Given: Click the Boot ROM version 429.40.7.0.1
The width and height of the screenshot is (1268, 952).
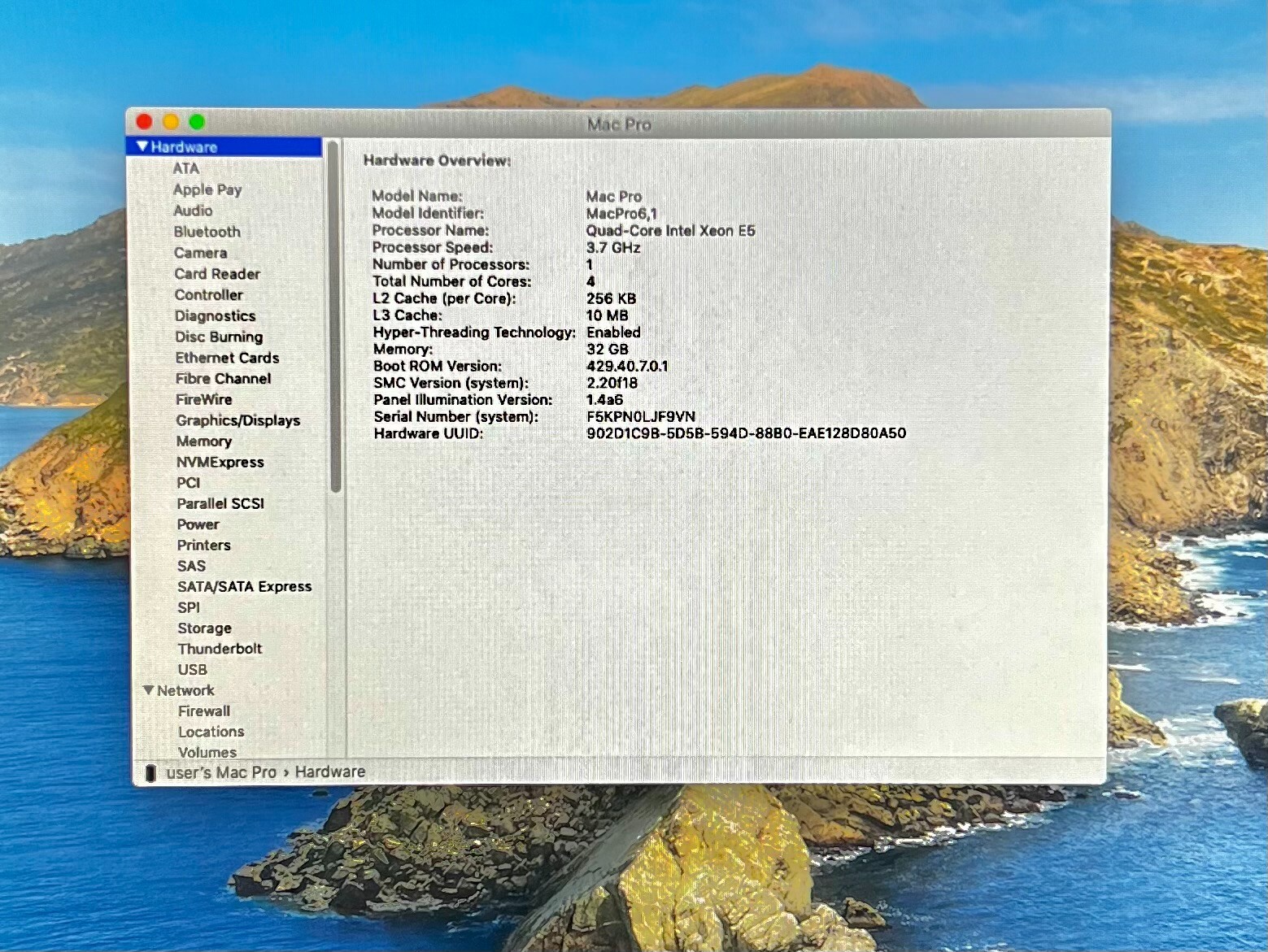Looking at the screenshot, I should point(626,367).
